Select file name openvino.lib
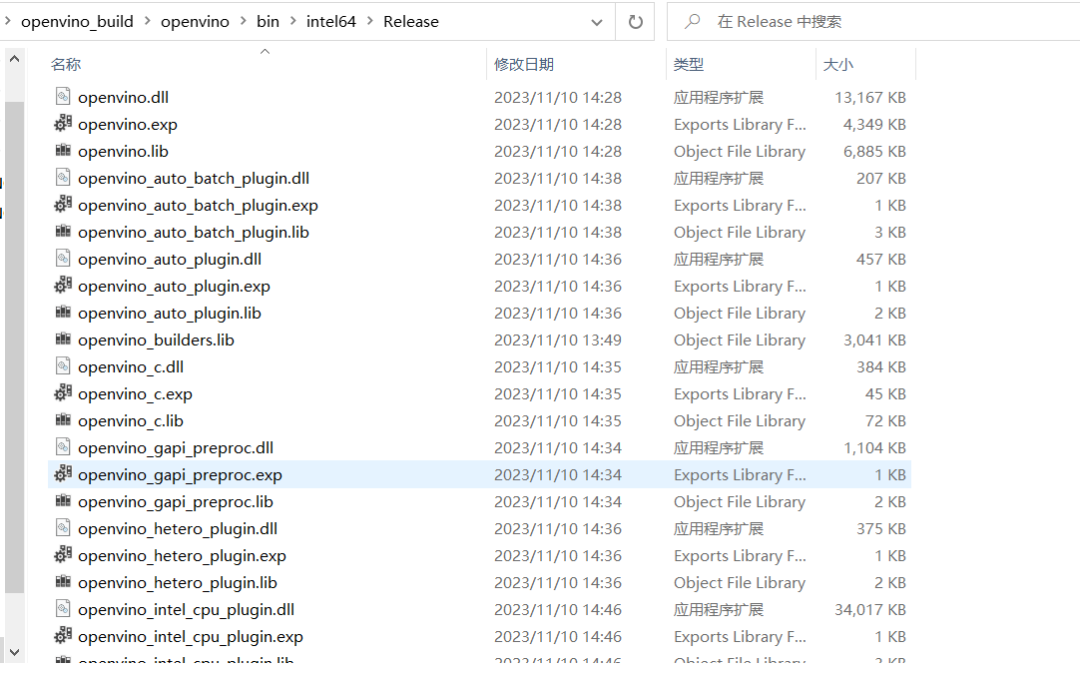 (x=123, y=151)
